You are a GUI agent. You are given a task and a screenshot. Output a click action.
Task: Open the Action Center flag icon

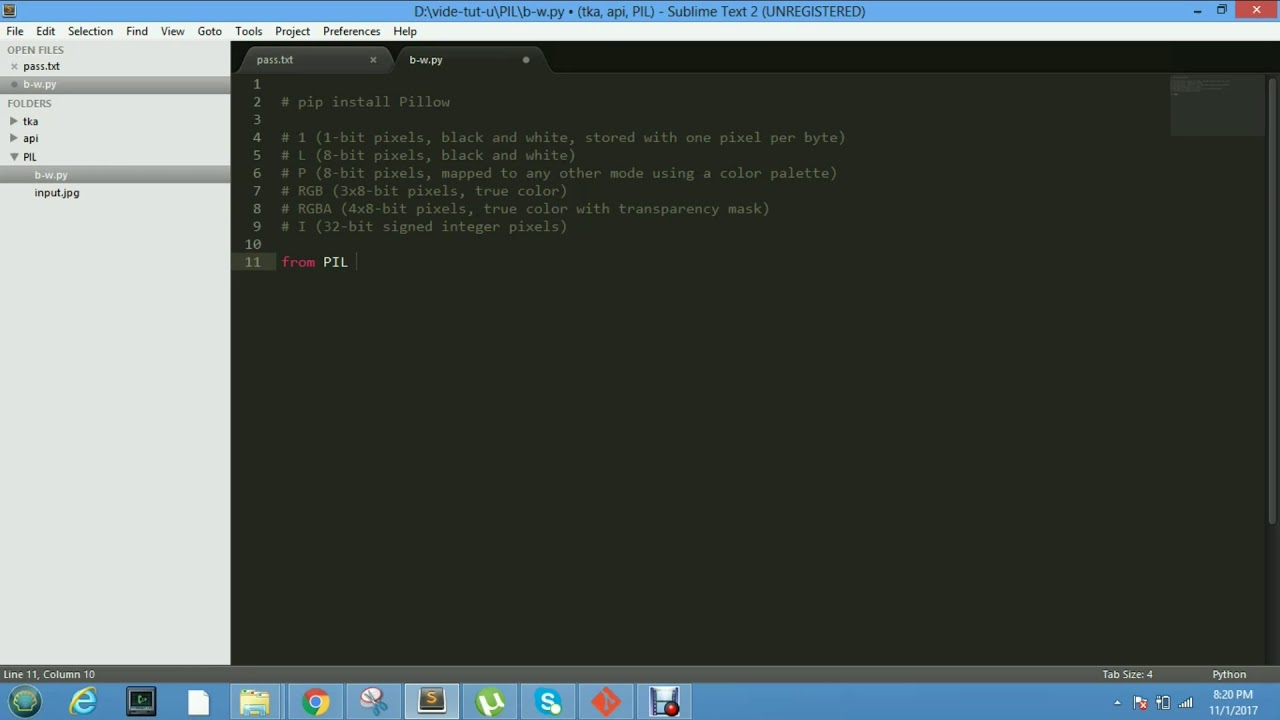[x=1140, y=703]
